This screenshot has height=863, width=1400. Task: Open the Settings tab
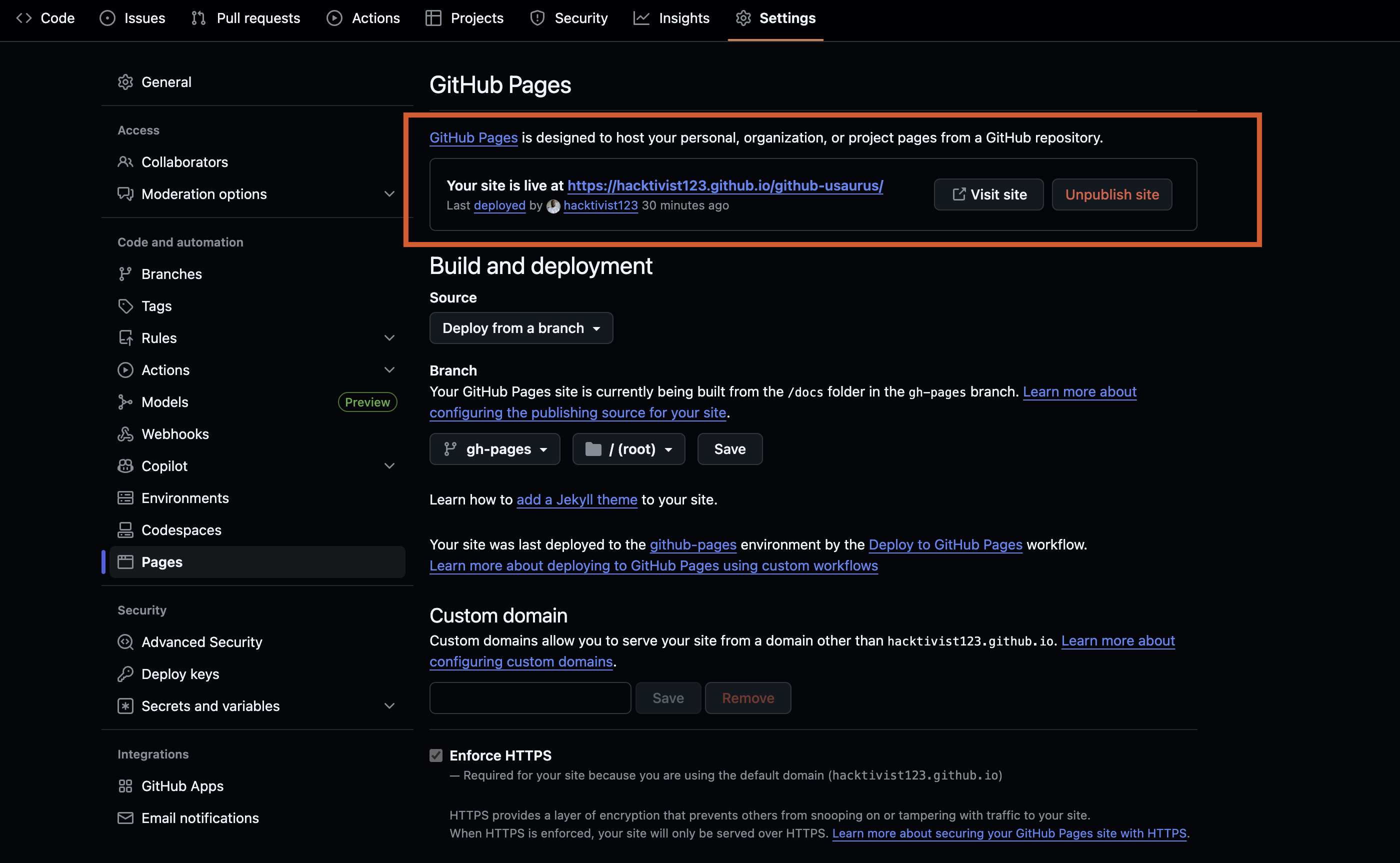tap(775, 18)
